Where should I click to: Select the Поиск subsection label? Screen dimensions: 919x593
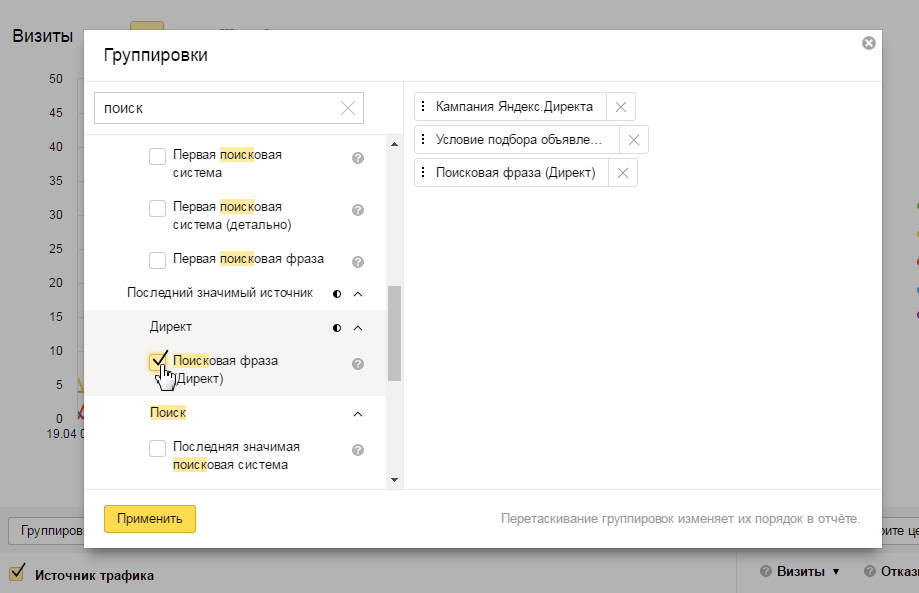coord(168,413)
